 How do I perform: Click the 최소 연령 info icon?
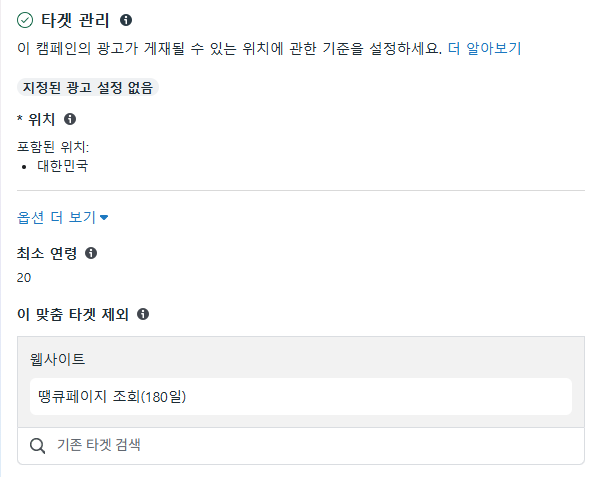tap(91, 253)
